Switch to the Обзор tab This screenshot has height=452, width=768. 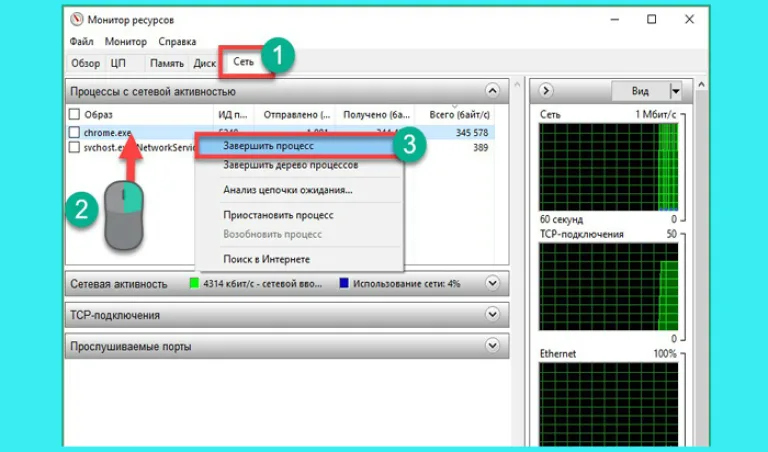coord(85,63)
